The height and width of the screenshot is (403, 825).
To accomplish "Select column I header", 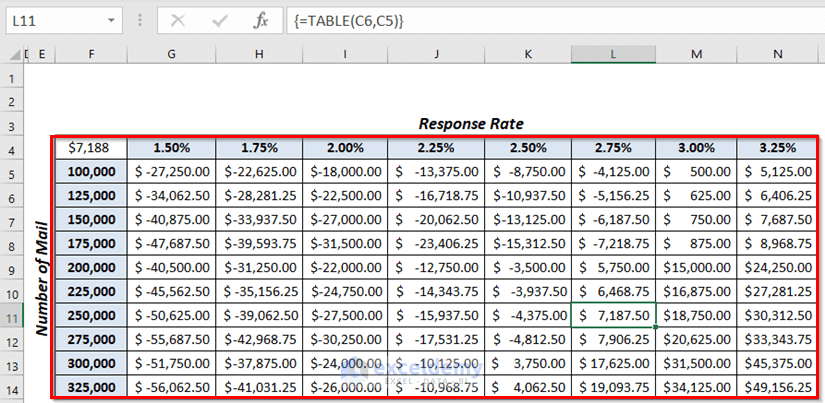I will (345, 54).
